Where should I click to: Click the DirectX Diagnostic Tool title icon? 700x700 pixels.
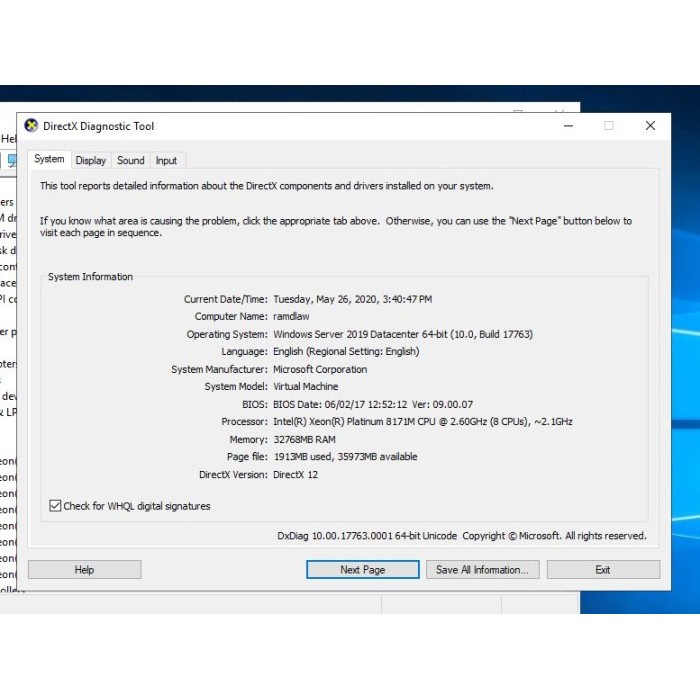tap(31, 126)
